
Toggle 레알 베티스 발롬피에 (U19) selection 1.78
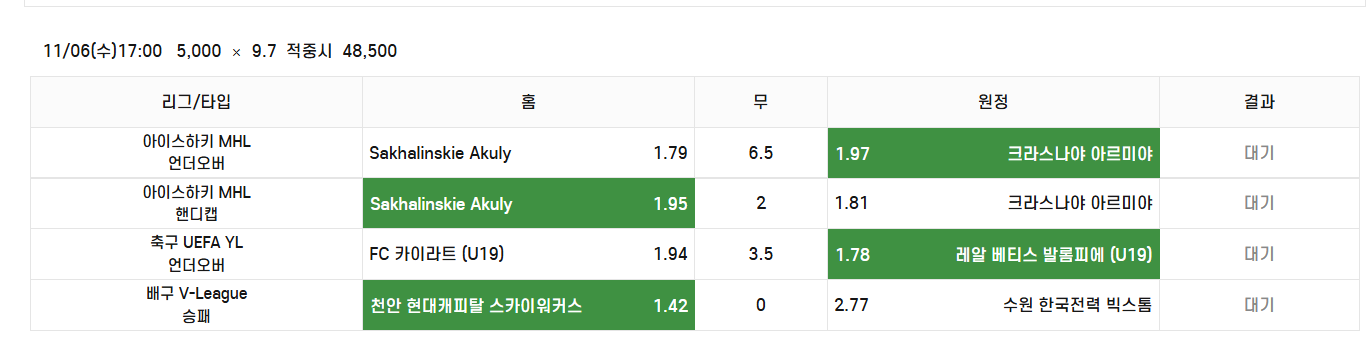point(993,254)
